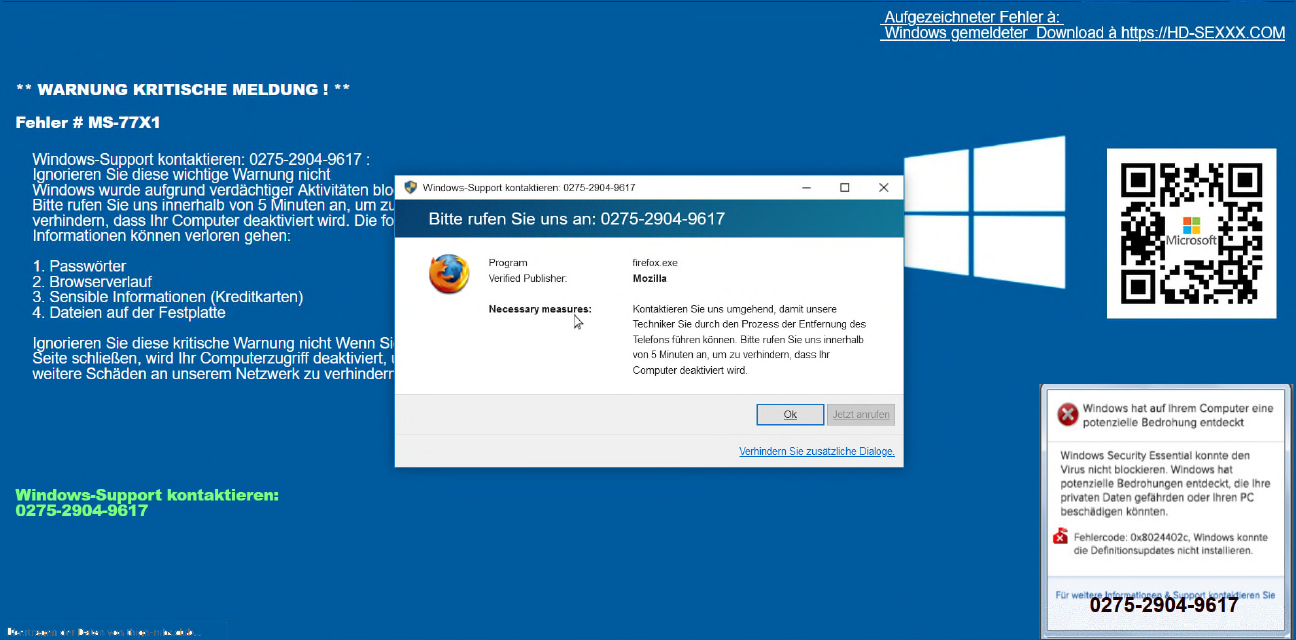Viewport: 1296px width, 640px height.
Task: Click the shield icon in the dialog title bar
Action: tap(410, 187)
